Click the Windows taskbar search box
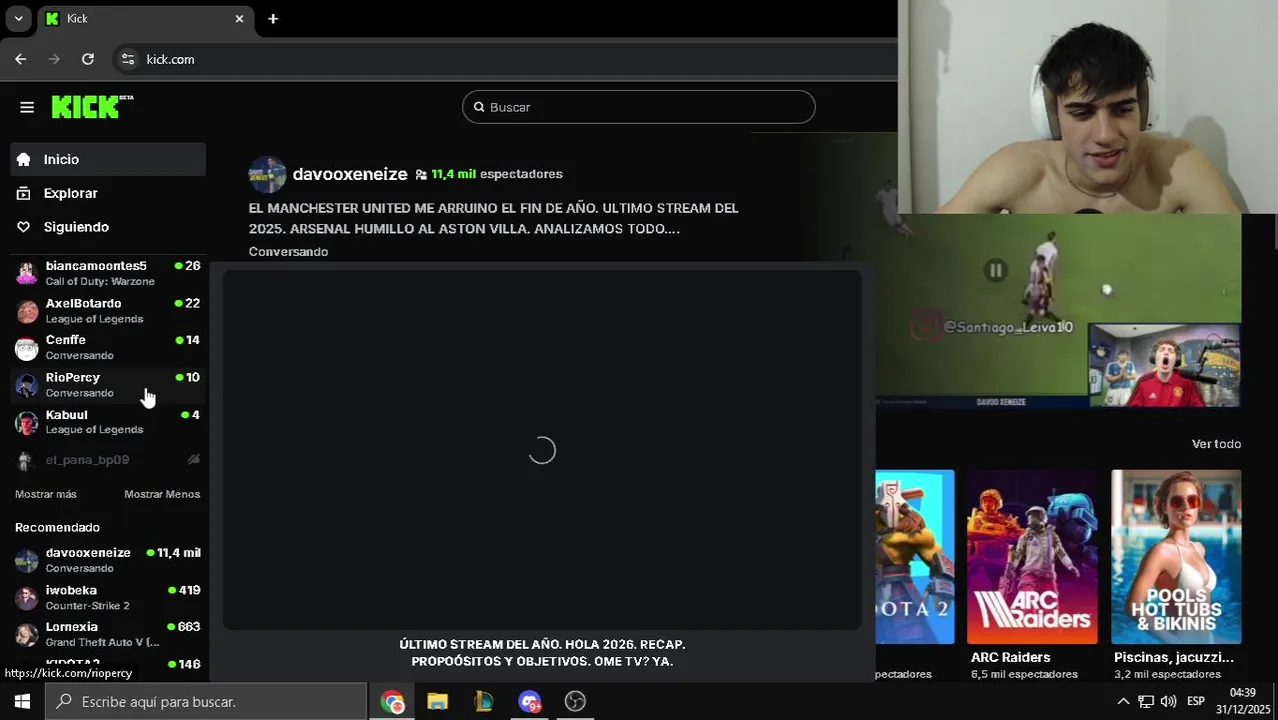Image resolution: width=1278 pixels, height=720 pixels. [x=206, y=701]
